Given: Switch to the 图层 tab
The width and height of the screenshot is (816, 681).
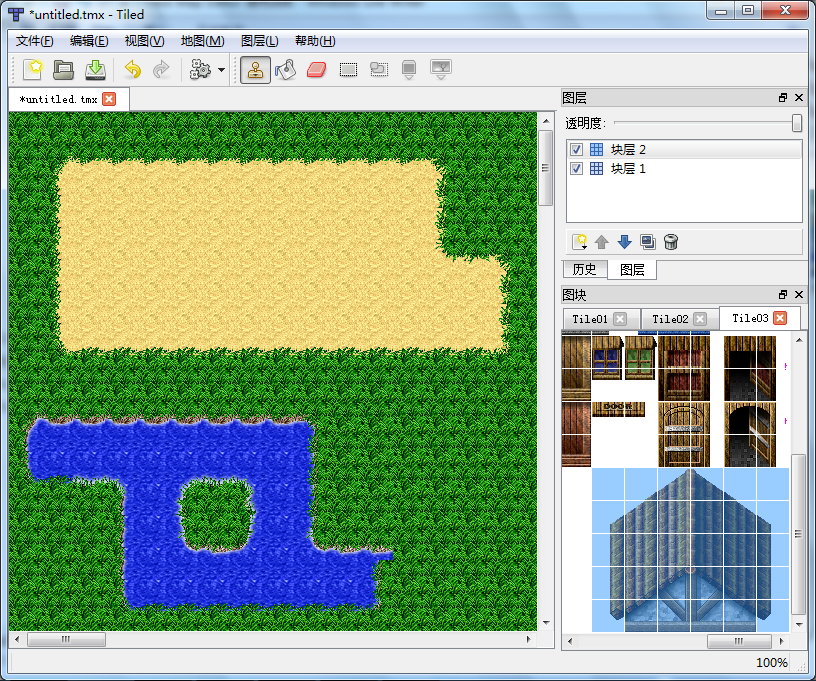Looking at the screenshot, I should click(x=632, y=269).
